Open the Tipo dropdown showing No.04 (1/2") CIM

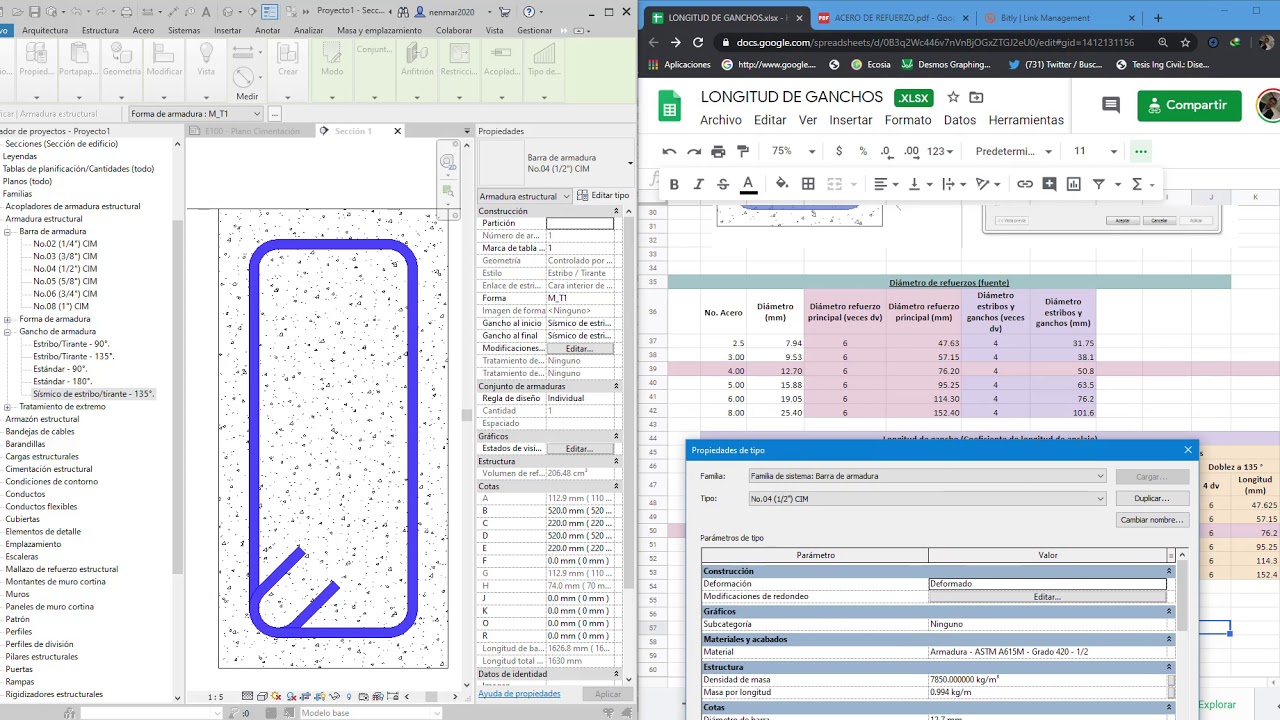point(927,498)
